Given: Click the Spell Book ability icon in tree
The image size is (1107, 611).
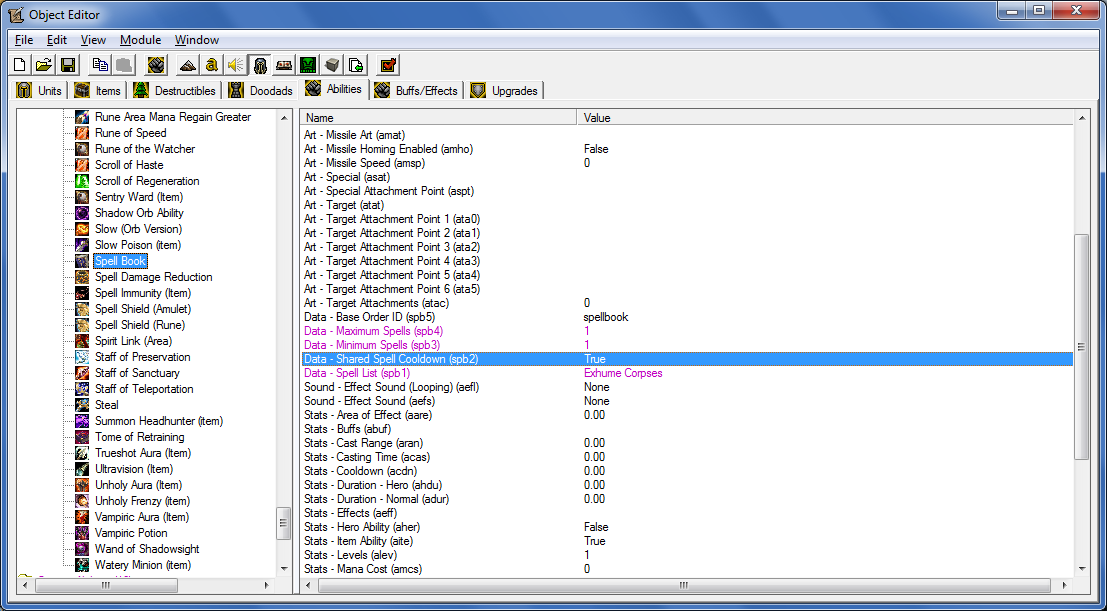Looking at the screenshot, I should pos(83,261).
